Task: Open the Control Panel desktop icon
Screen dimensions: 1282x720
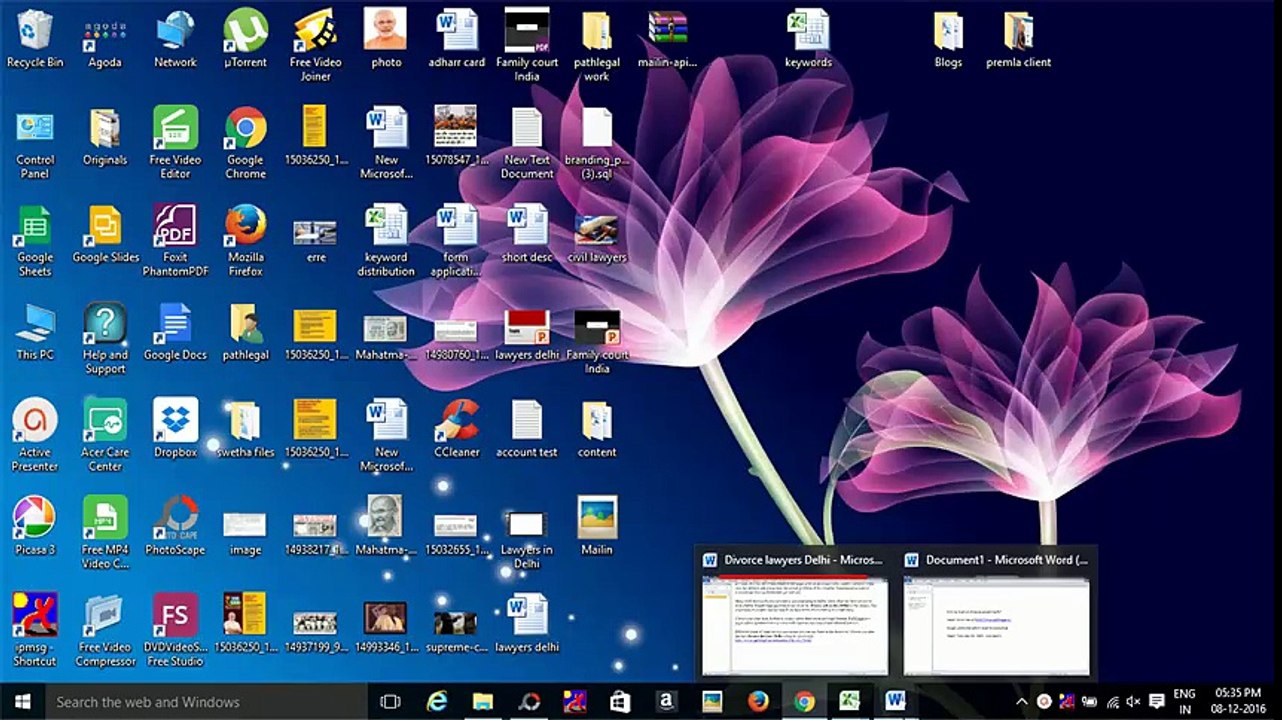Action: [35, 144]
